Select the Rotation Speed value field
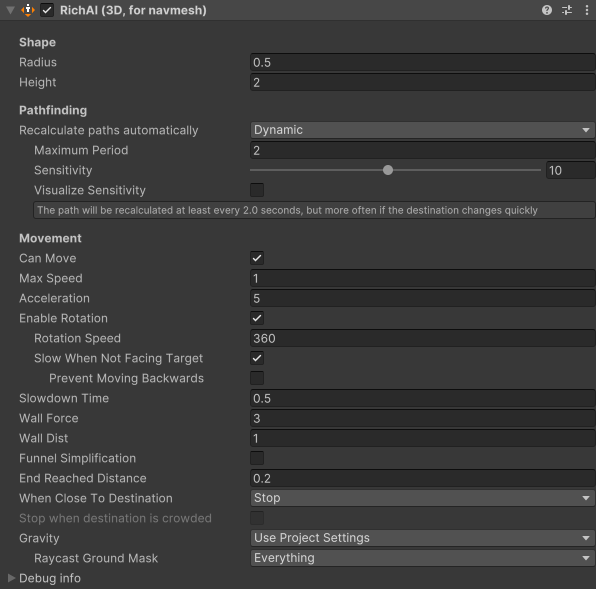Screen dimensions: 596x589 coord(423,338)
